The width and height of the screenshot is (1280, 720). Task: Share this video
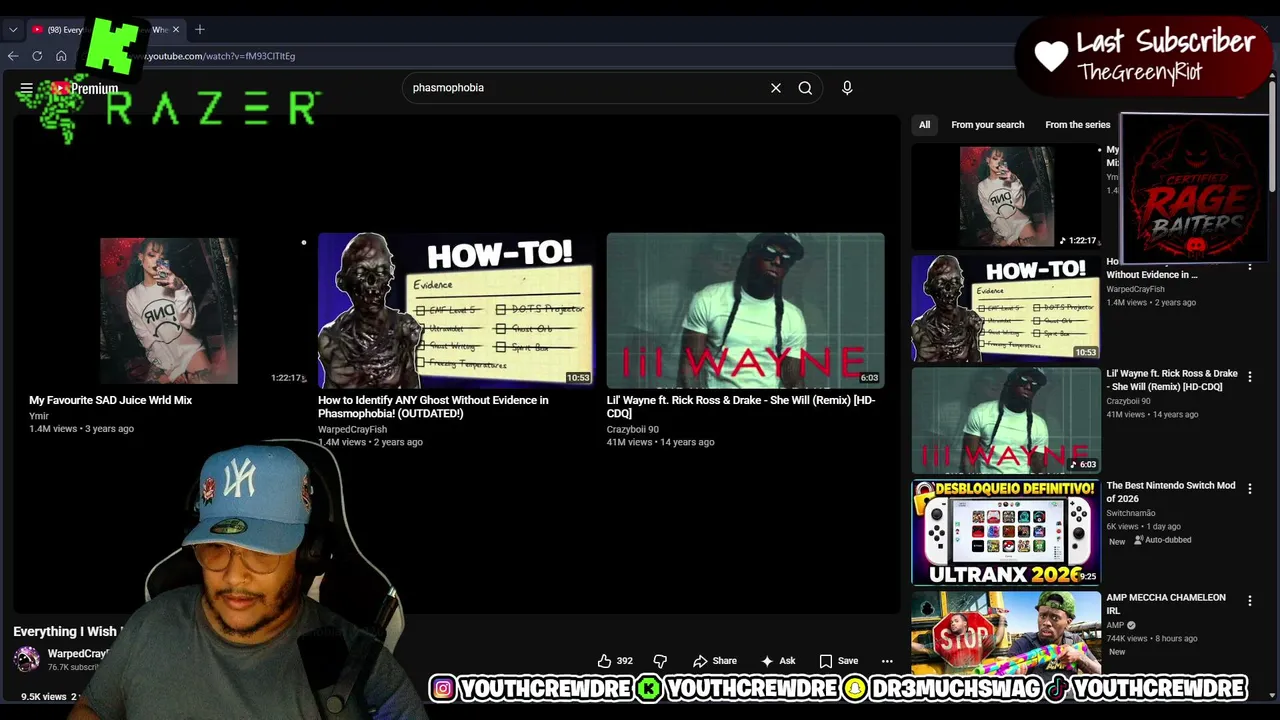coord(715,661)
